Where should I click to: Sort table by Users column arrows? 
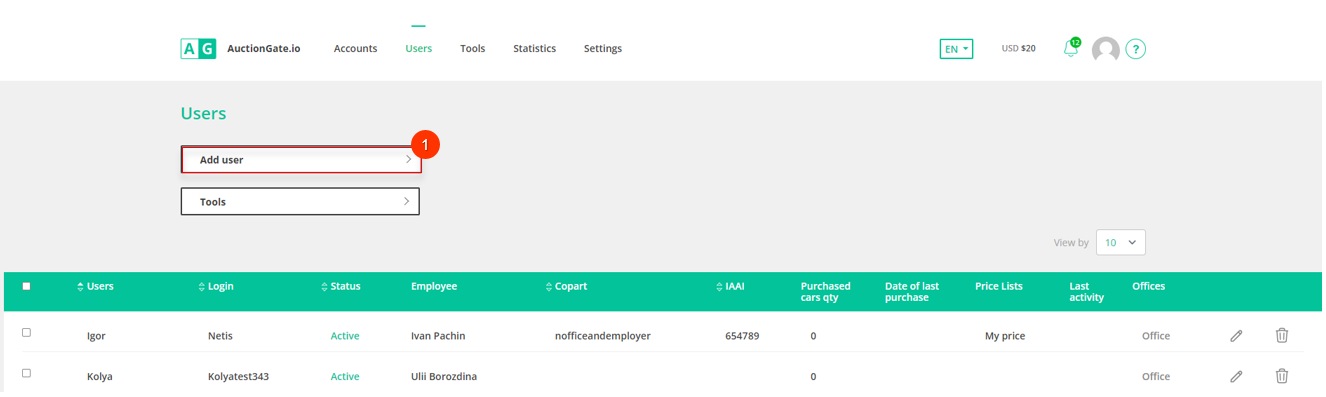pyautogui.click(x=81, y=287)
